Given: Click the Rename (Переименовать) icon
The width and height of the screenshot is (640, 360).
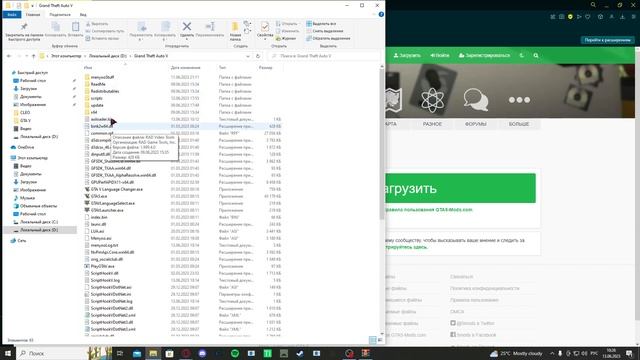Looking at the screenshot, I should coord(210,27).
